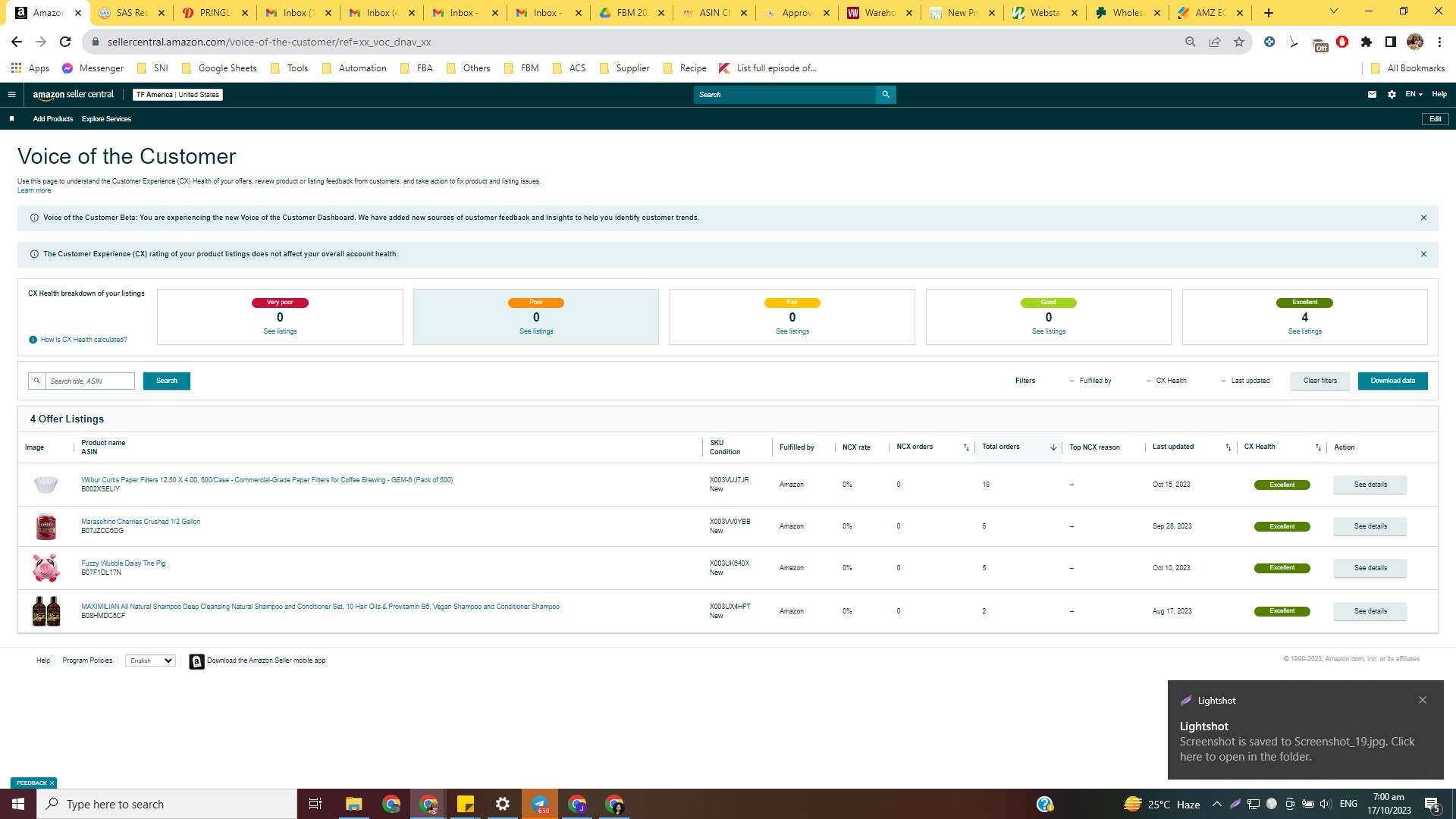Open Telegram from the taskbar
Screen dimensions: 1456x819
(541, 804)
